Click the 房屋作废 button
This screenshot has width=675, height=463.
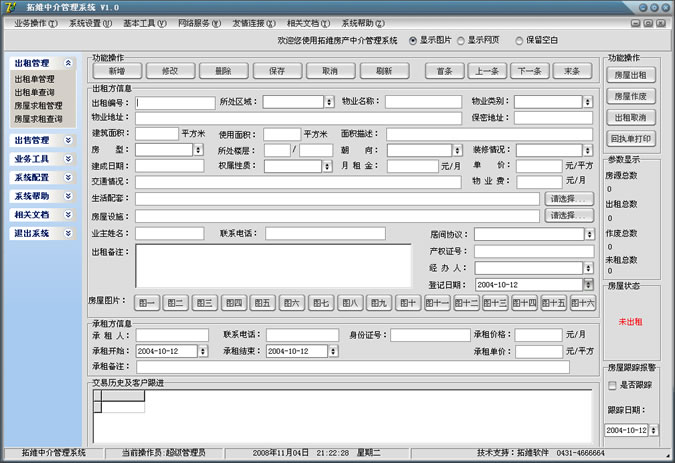pos(631,96)
